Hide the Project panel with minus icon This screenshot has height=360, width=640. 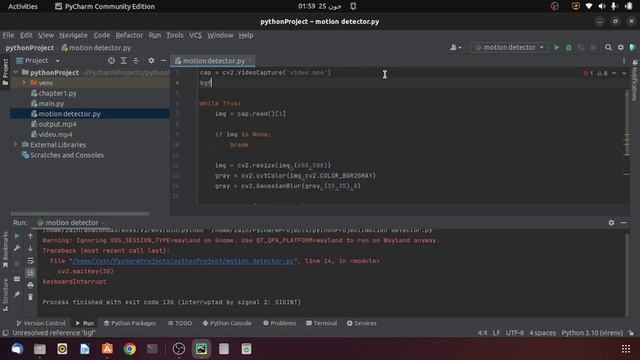163,60
